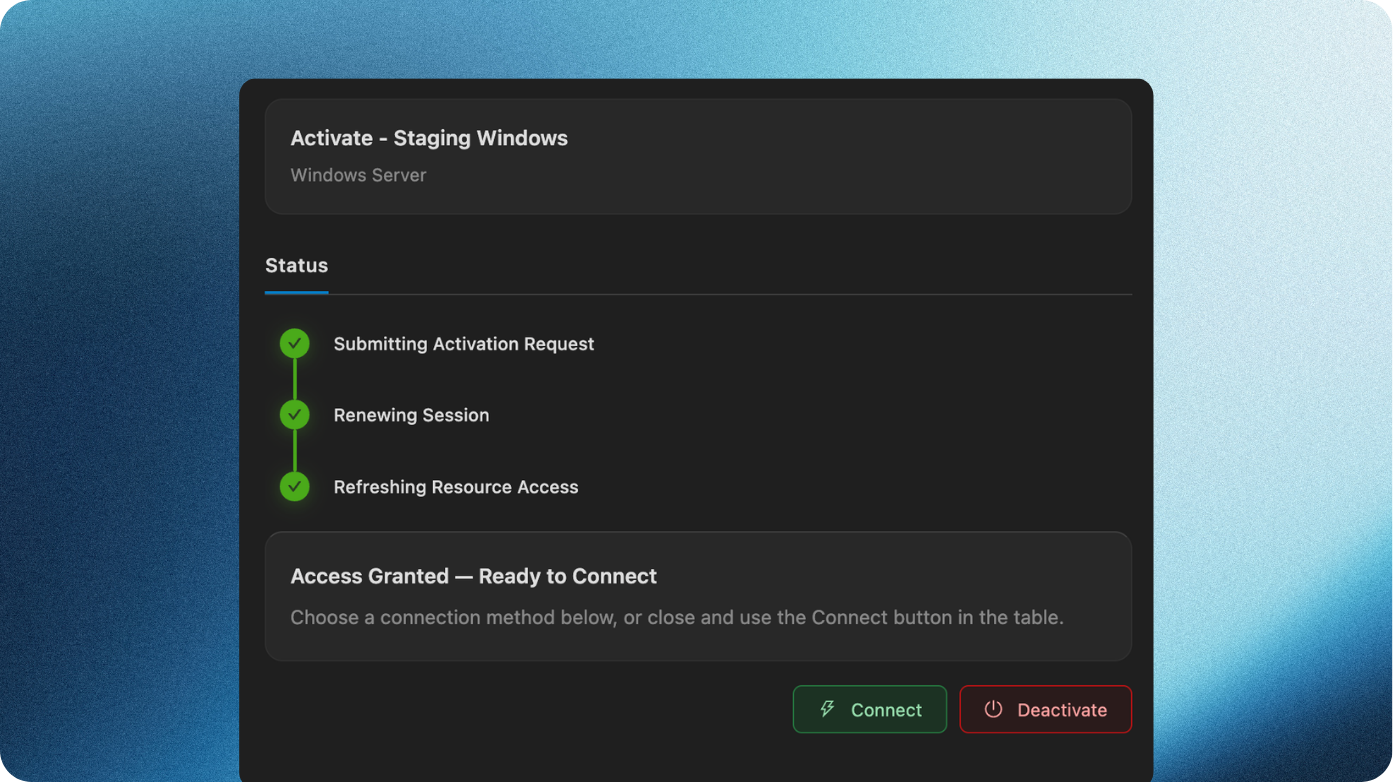Click the 'Access Granted — Ready to Connect' heading
The height and width of the screenshot is (782, 1393).
[474, 576]
